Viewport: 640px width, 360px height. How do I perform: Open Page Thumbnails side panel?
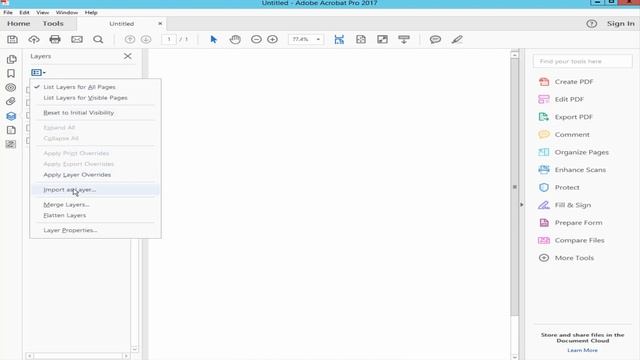[x=11, y=60]
